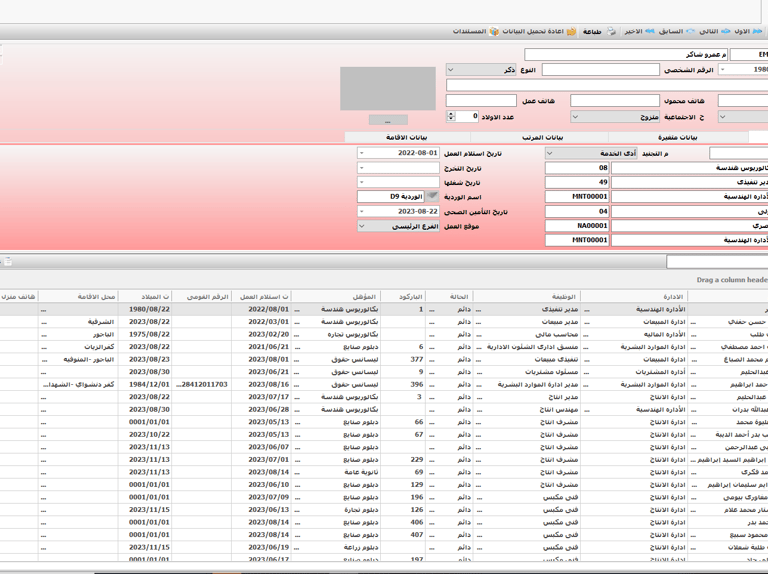Click the هاتف عمل input field
This screenshot has width=768, height=574.
click(481, 101)
